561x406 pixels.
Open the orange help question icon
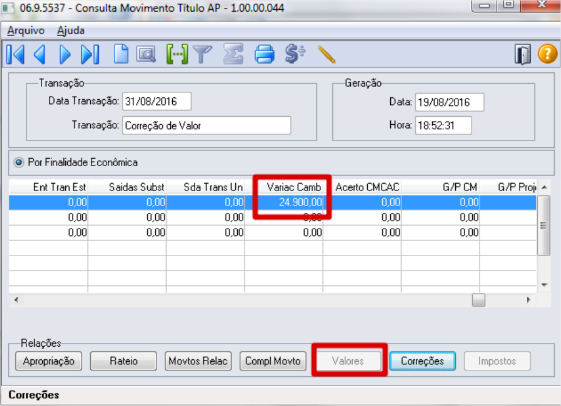pos(547,54)
